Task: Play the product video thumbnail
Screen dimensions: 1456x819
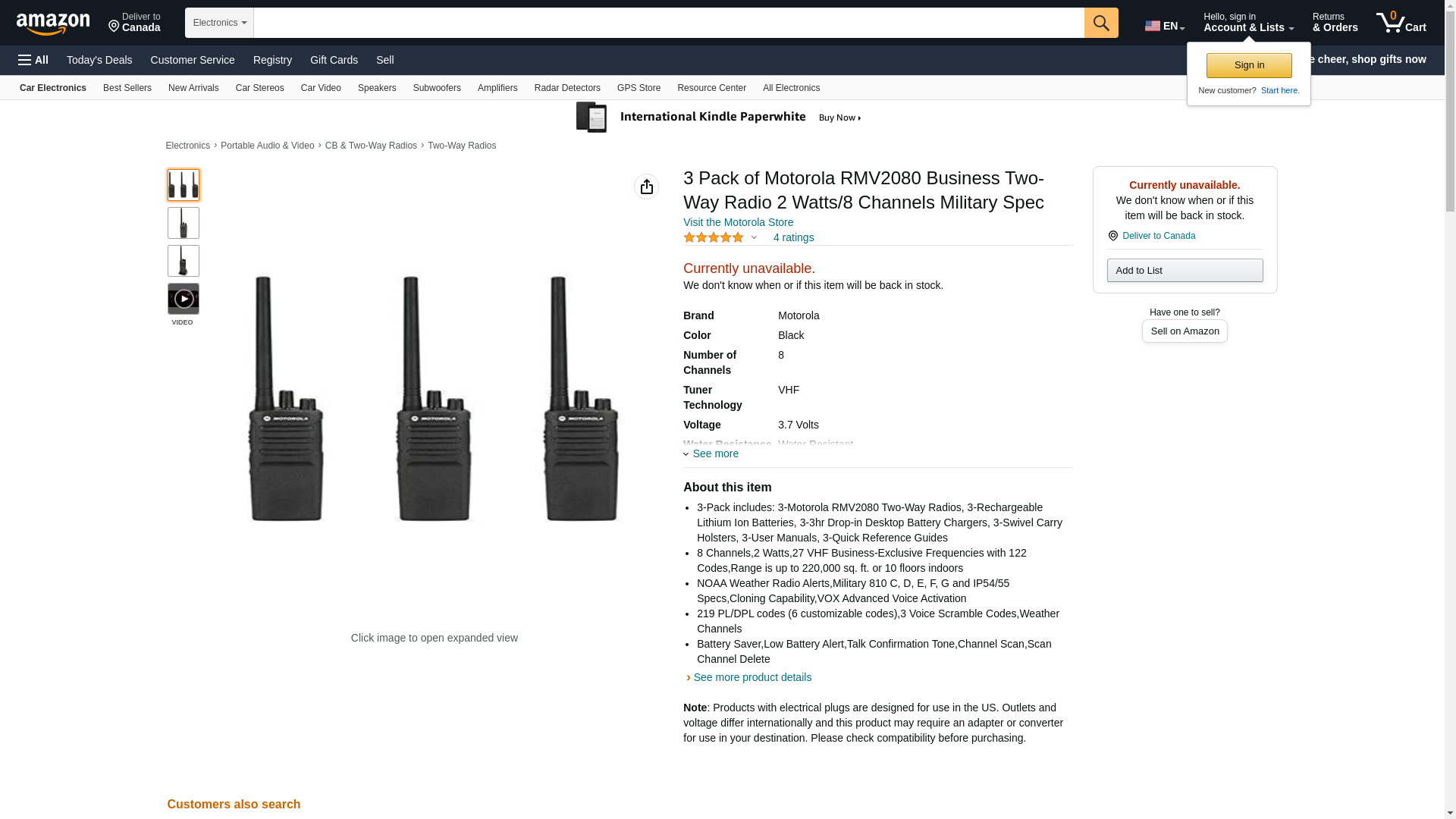Action: 184,299
